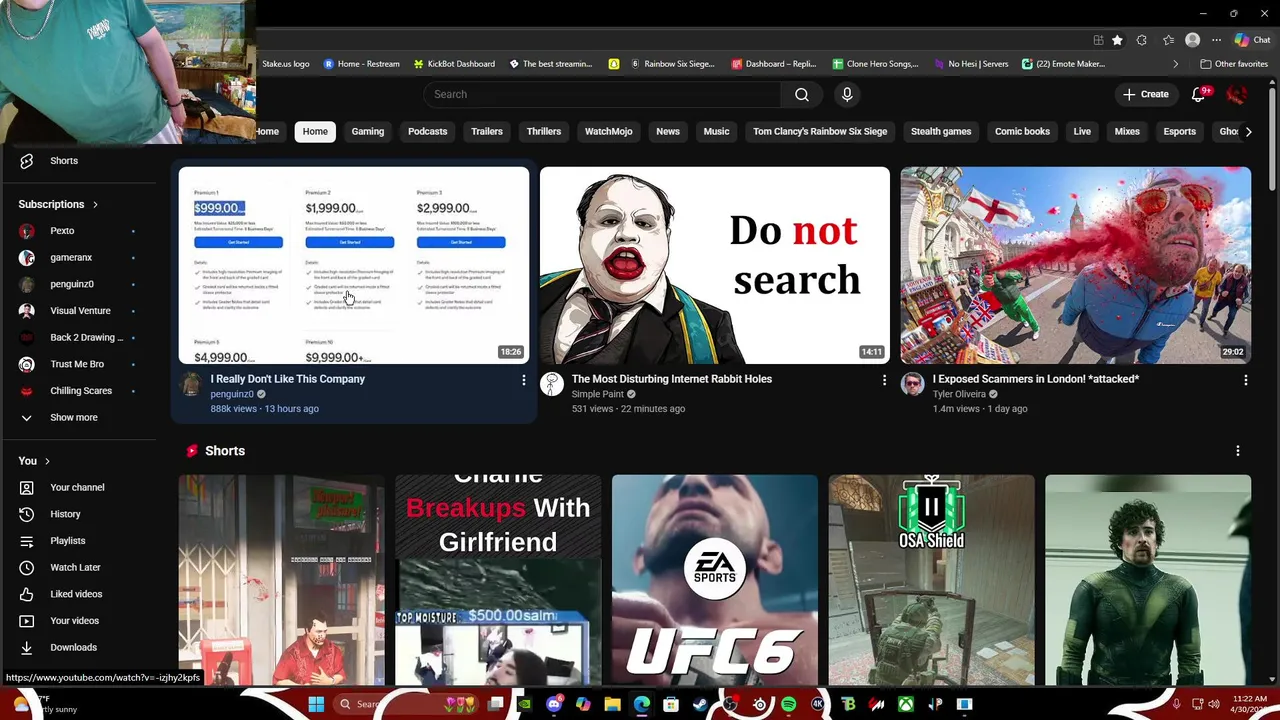Image resolution: width=1280 pixels, height=720 pixels.
Task: Play the UFC 6 EA Sports short
Action: pyautogui.click(x=714, y=580)
